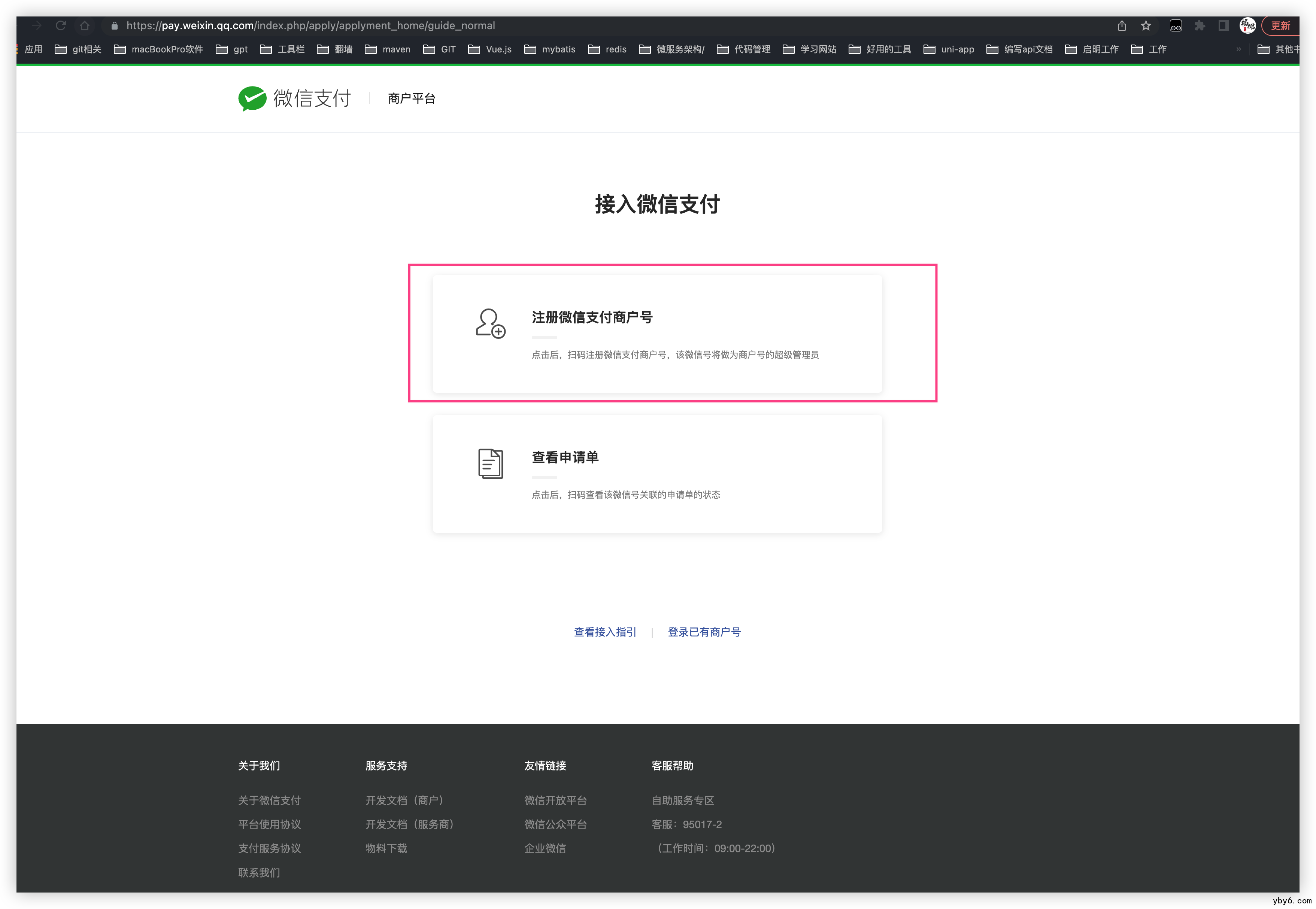Screen dimensions: 1316x909
Task: Share this page via share icon
Action: (1122, 25)
